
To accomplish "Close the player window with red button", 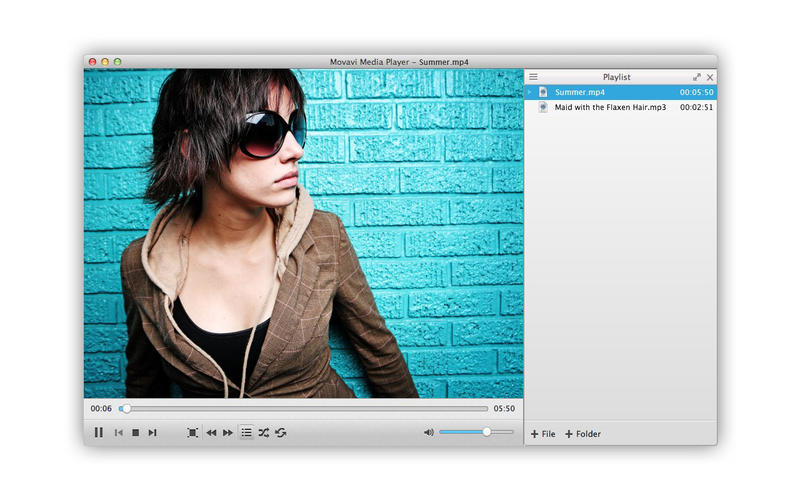I will [92, 62].
